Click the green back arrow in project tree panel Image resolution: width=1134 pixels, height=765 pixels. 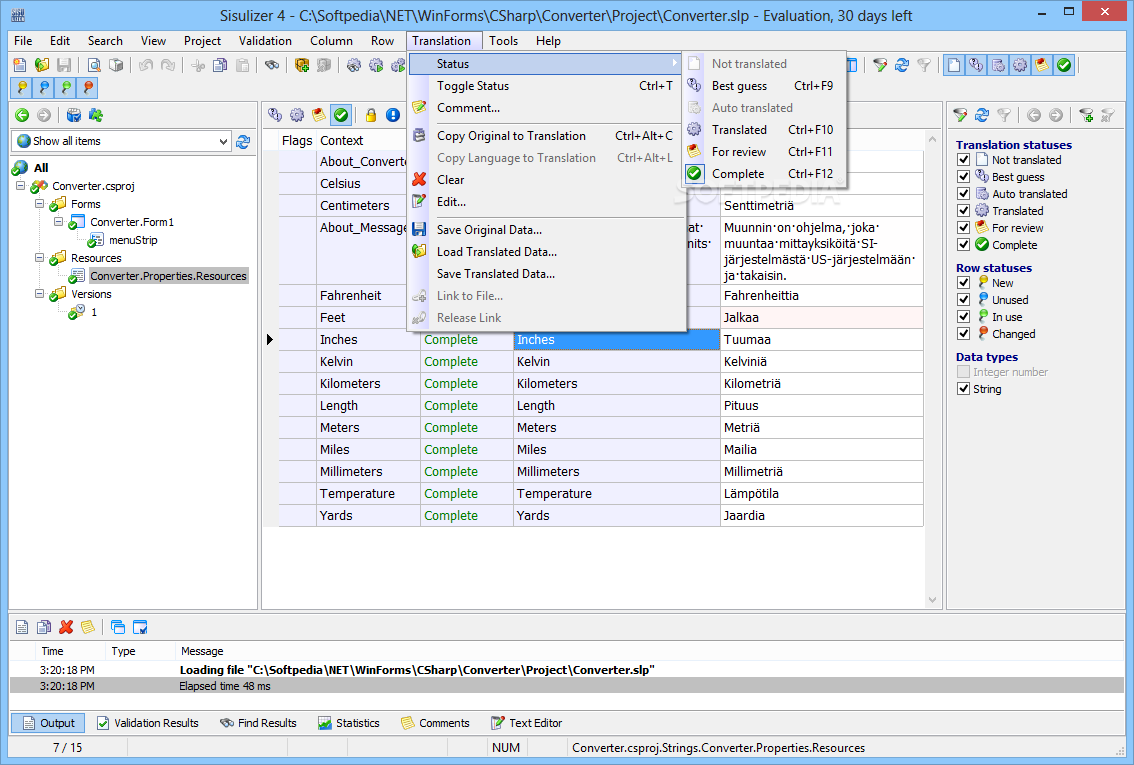click(x=22, y=115)
